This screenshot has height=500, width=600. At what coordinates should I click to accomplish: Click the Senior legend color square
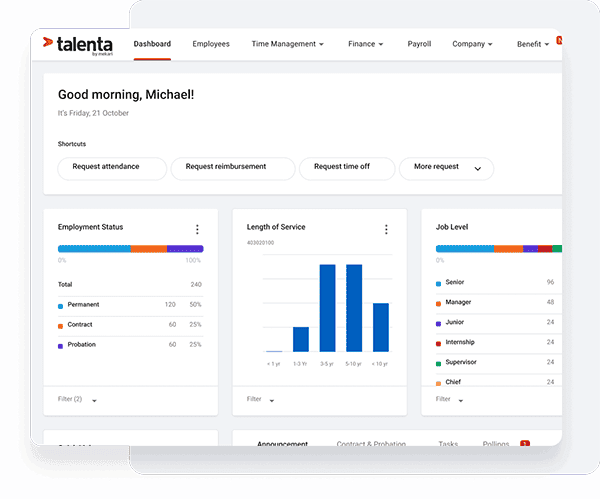coord(439,284)
